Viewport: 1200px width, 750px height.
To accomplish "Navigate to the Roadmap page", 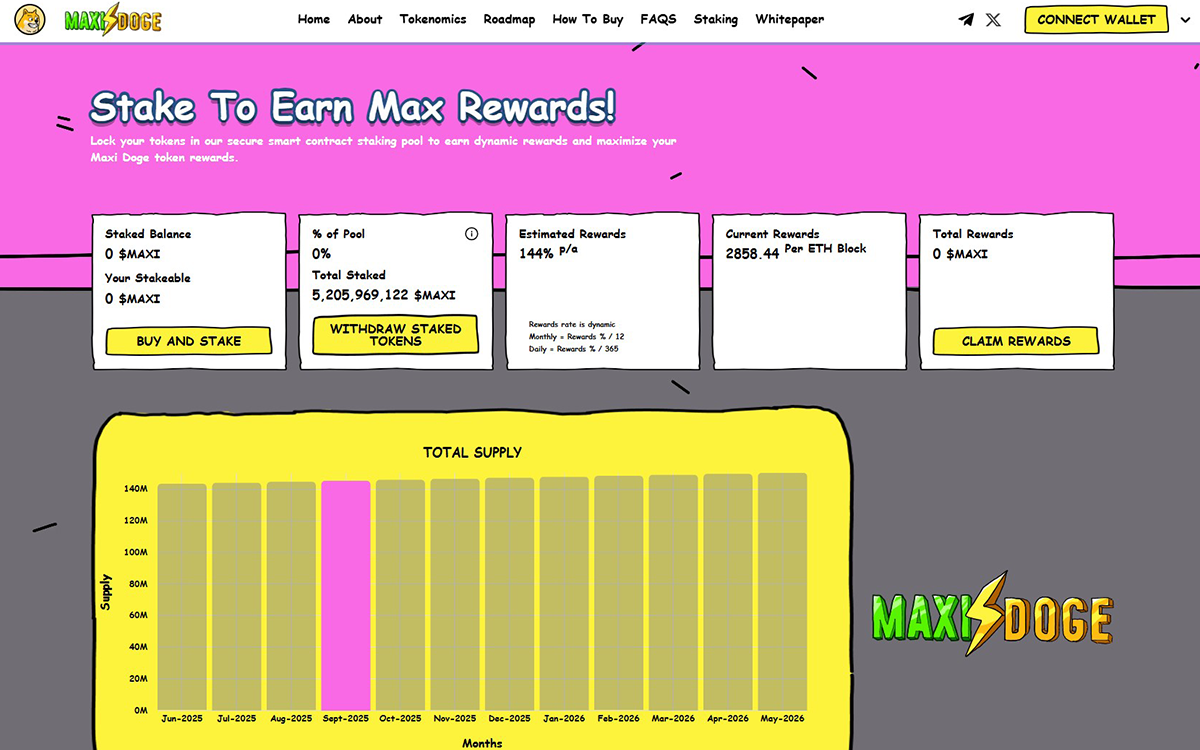I will 509,19.
